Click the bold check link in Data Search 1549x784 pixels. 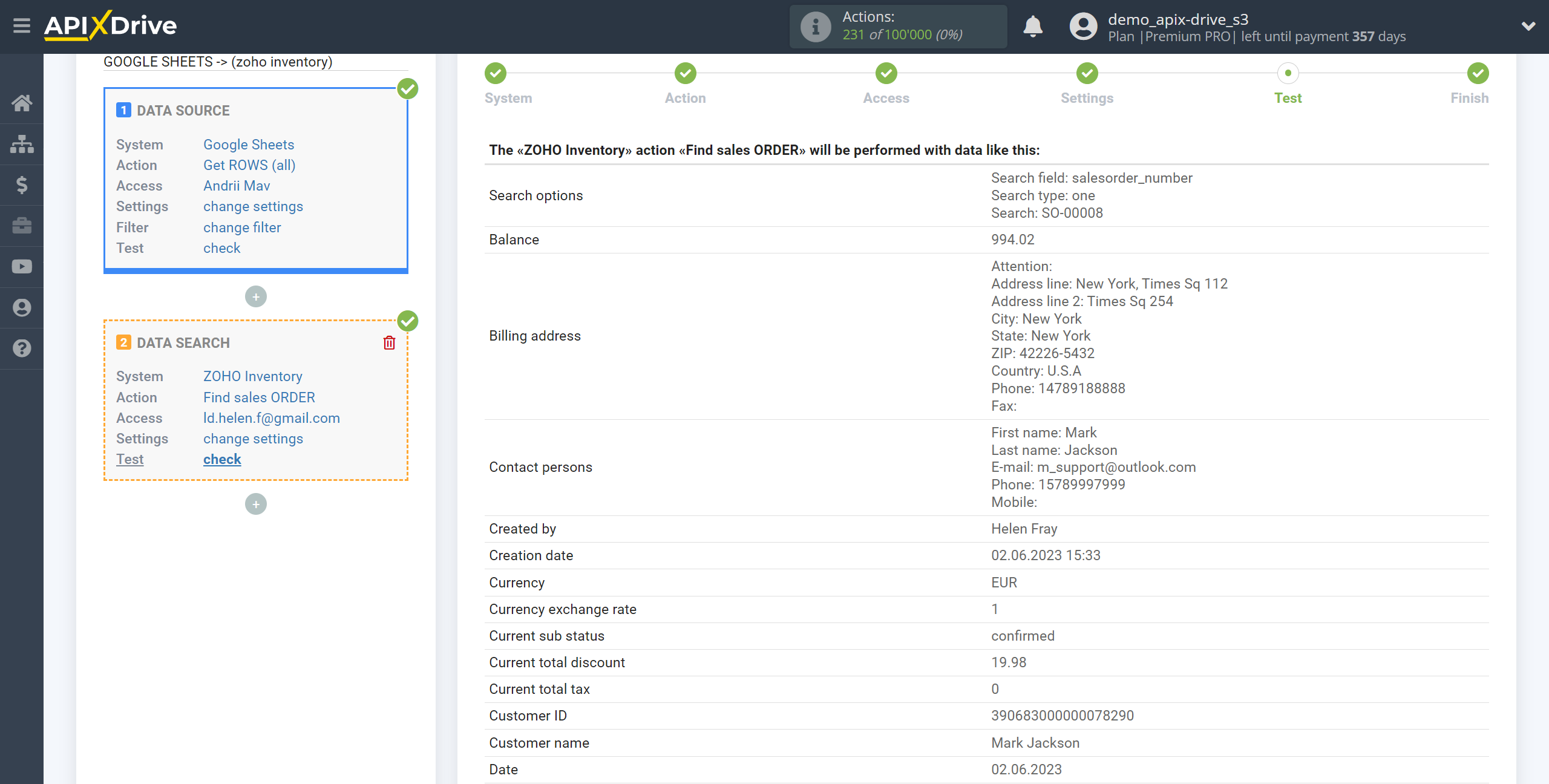point(222,459)
